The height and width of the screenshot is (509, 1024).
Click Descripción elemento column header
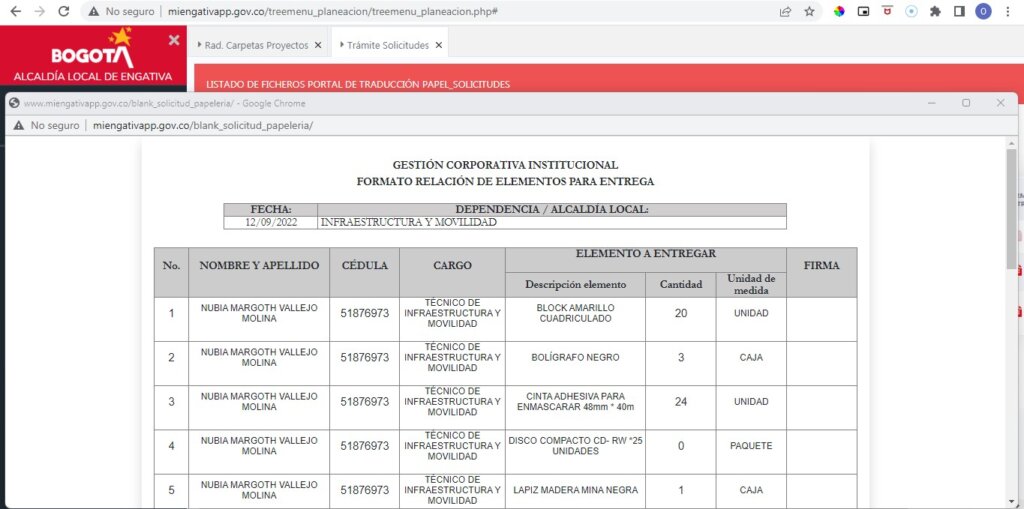point(575,285)
